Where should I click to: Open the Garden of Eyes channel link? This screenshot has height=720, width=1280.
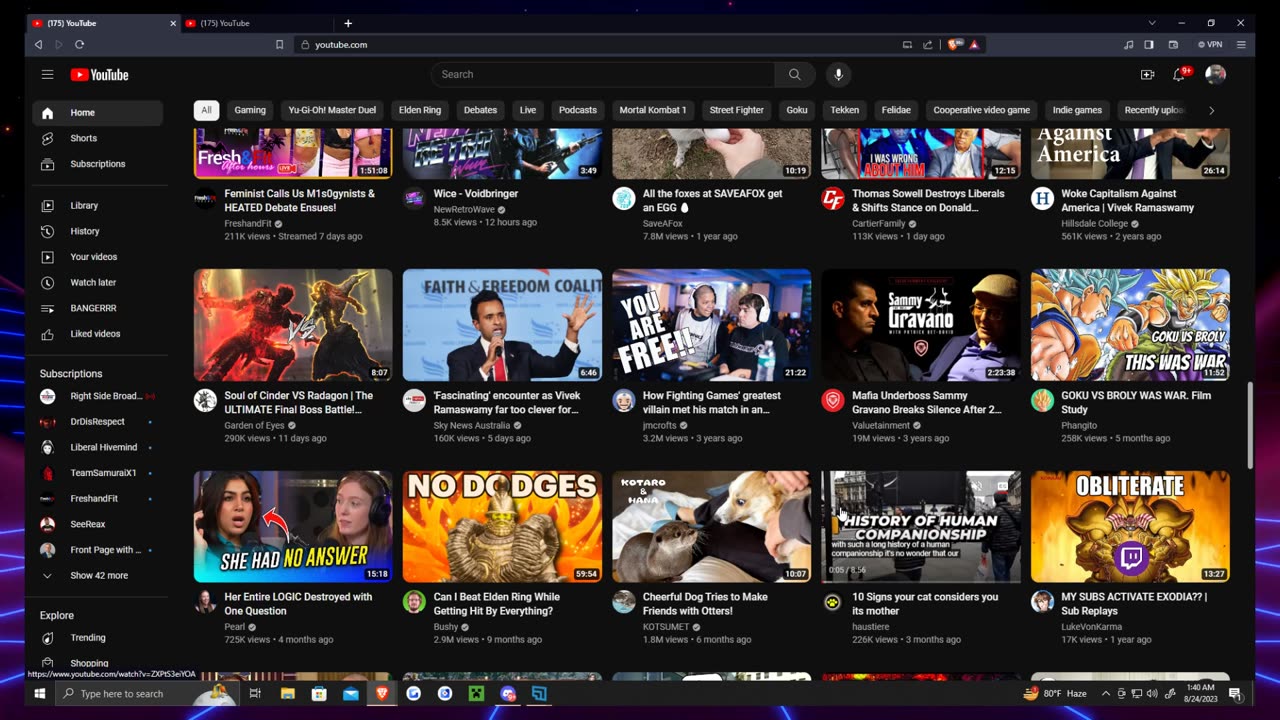tap(255, 426)
